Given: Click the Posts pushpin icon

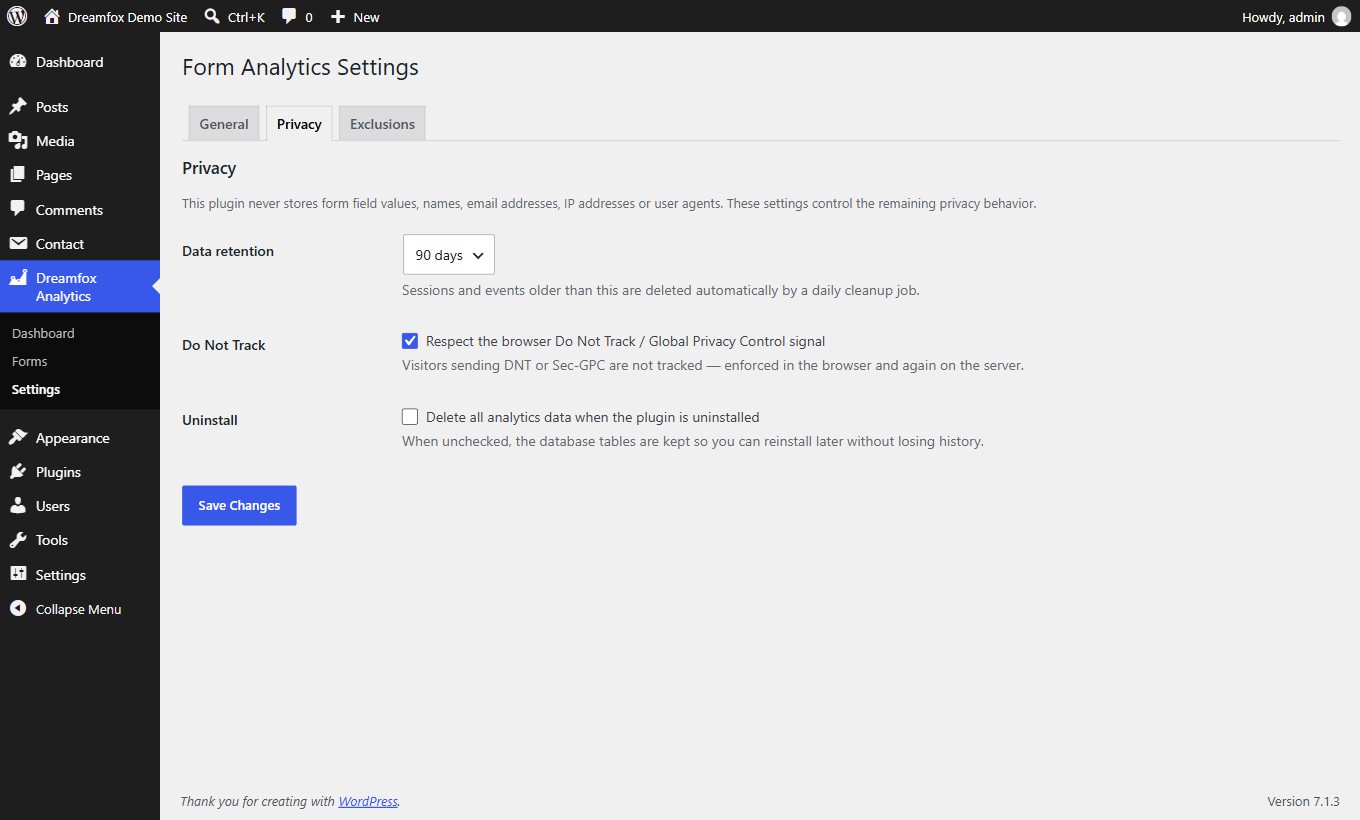Looking at the screenshot, I should point(18,107).
